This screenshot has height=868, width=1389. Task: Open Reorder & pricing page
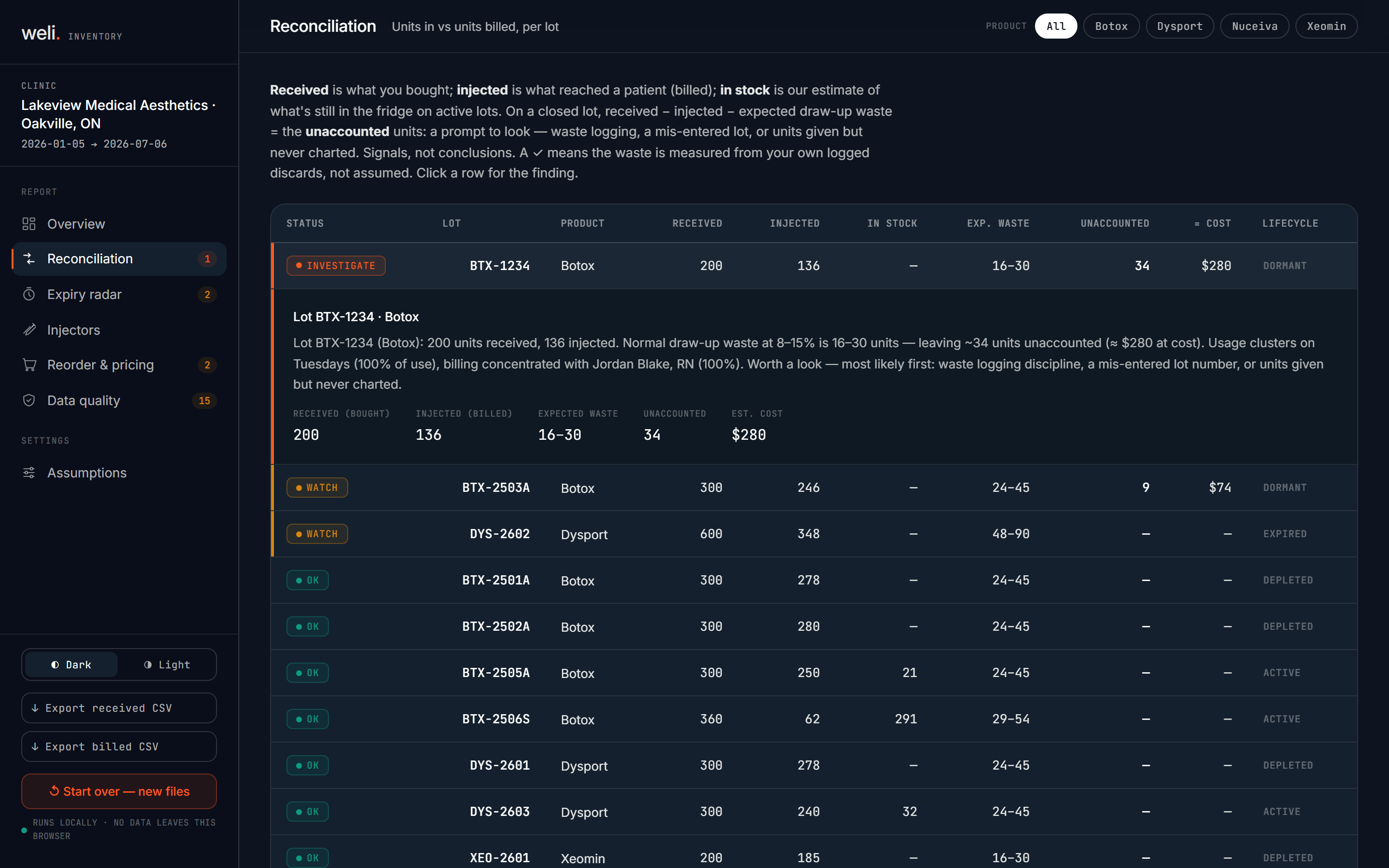[x=119, y=365]
